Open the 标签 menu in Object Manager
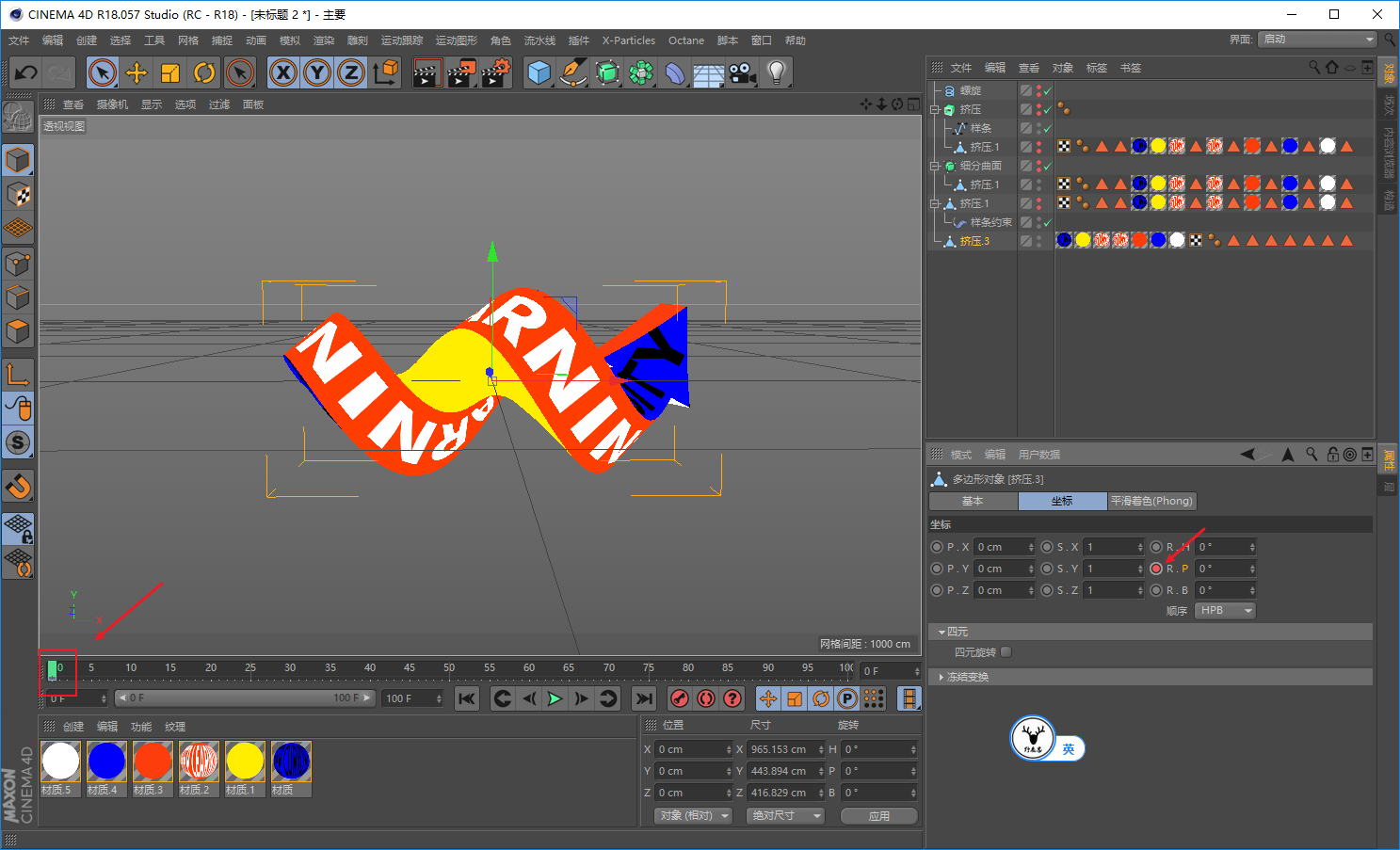Viewport: 1400px width, 850px height. click(x=1097, y=68)
